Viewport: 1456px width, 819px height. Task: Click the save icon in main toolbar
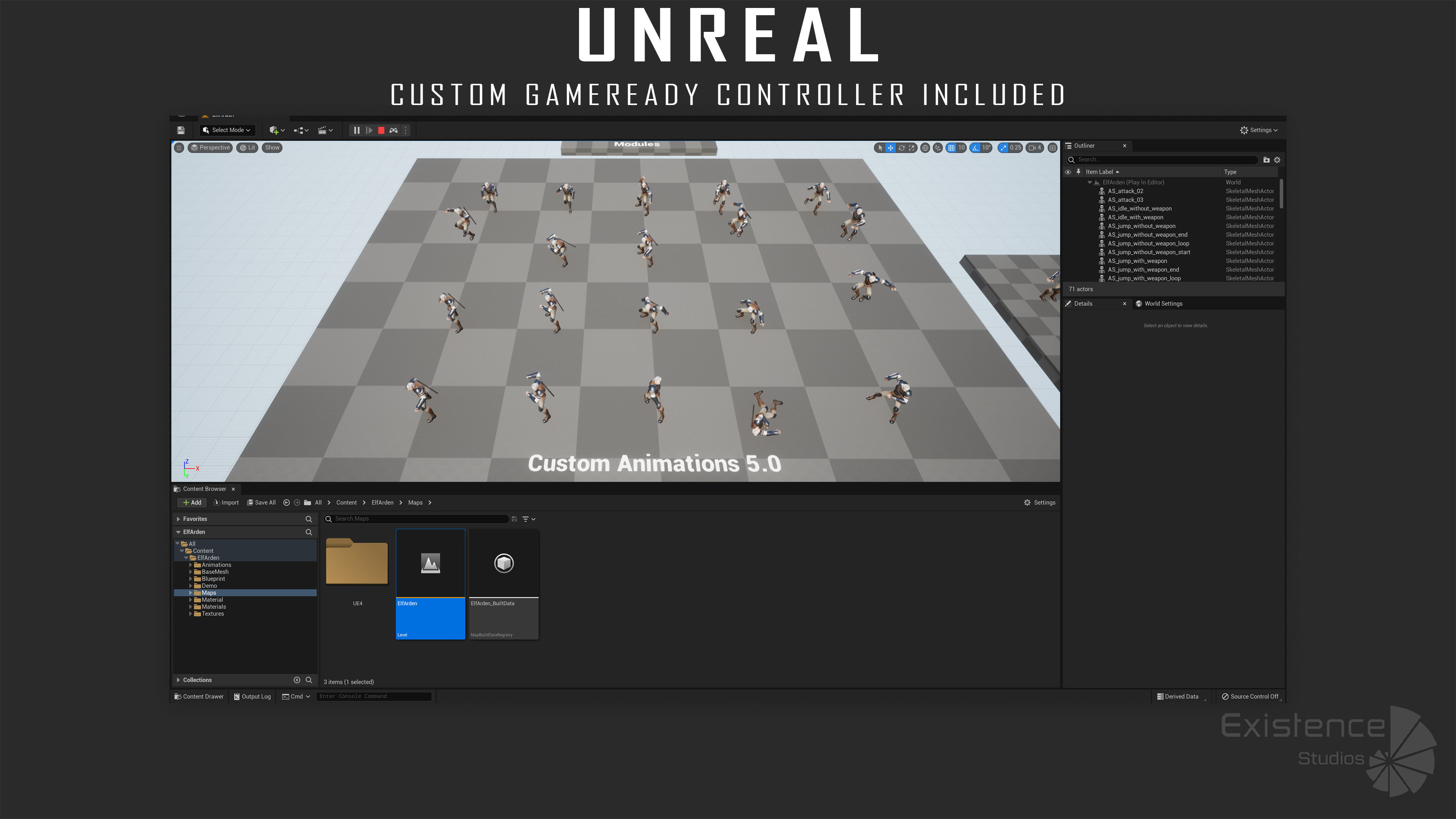click(x=181, y=130)
